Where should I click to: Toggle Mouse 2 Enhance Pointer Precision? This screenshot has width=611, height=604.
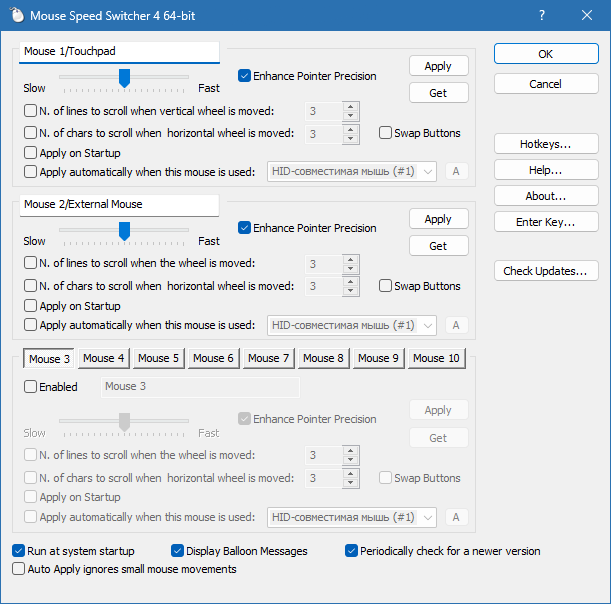coord(244,228)
